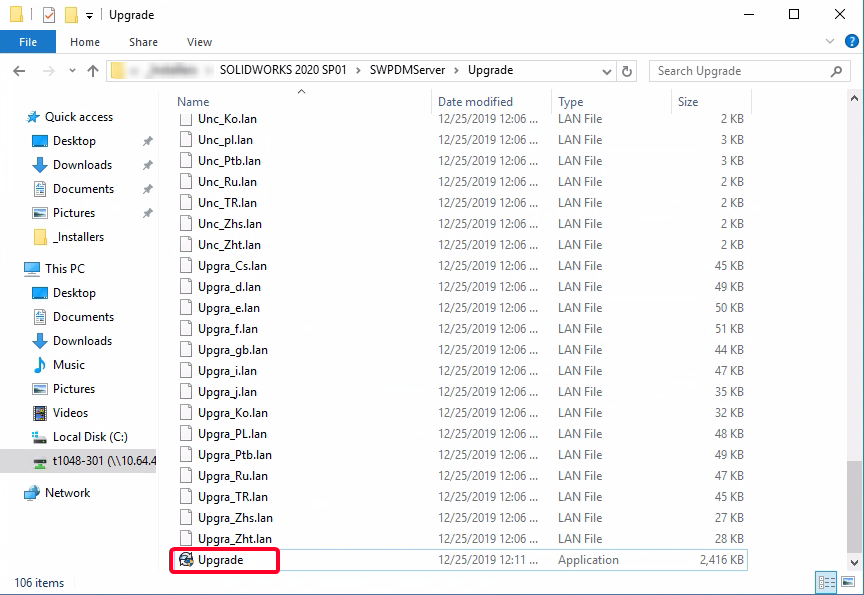Click New folder quick access icon
Viewport: 864px width, 595px height.
71,15
